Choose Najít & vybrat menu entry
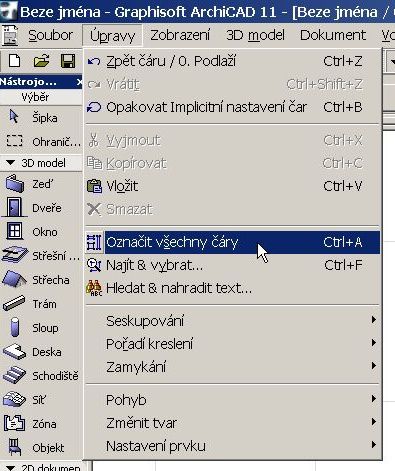Viewport: 395px width, 471px height. [x=233, y=265]
